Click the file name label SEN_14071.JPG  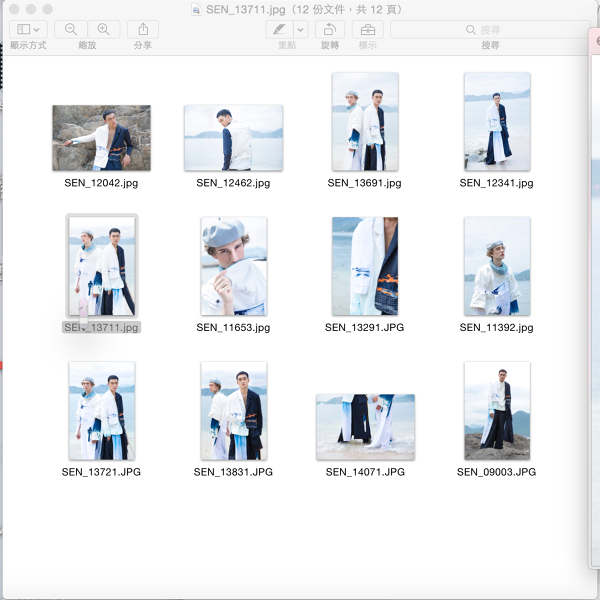pos(365,472)
